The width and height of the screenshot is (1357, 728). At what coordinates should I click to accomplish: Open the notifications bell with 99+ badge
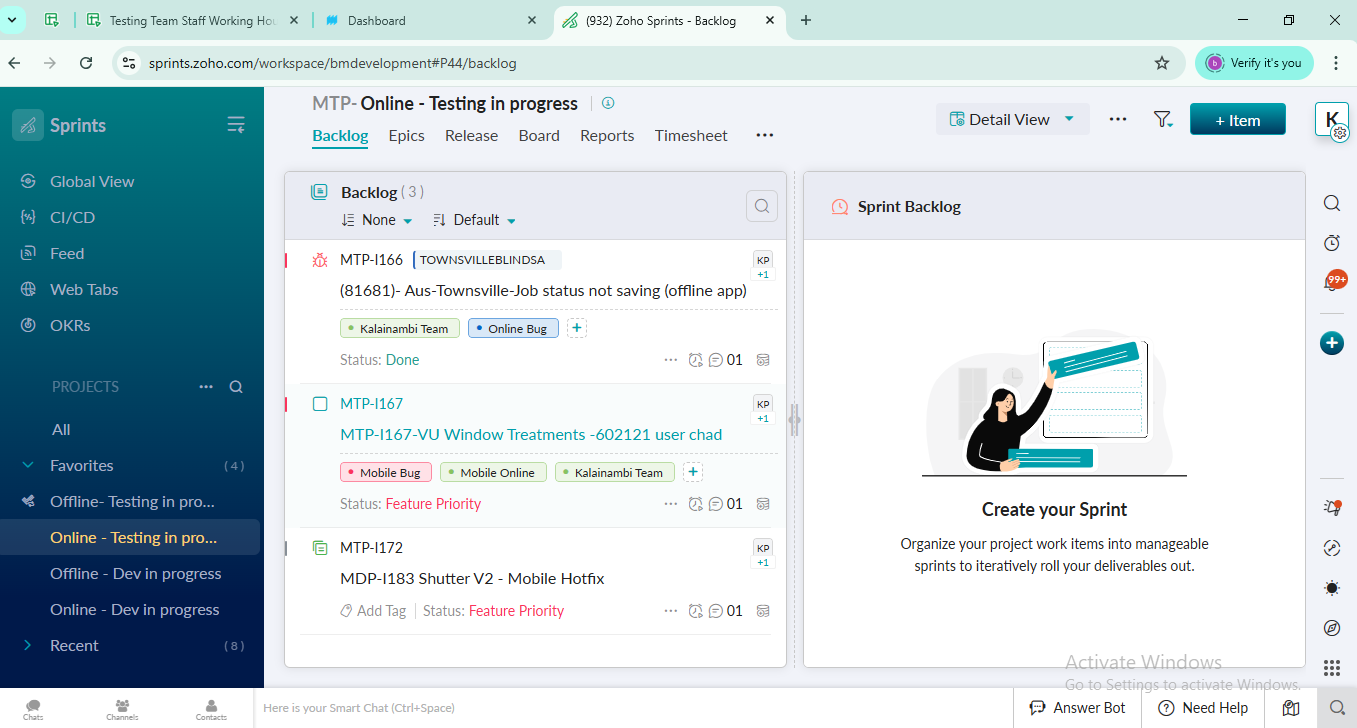pyautogui.click(x=1332, y=282)
